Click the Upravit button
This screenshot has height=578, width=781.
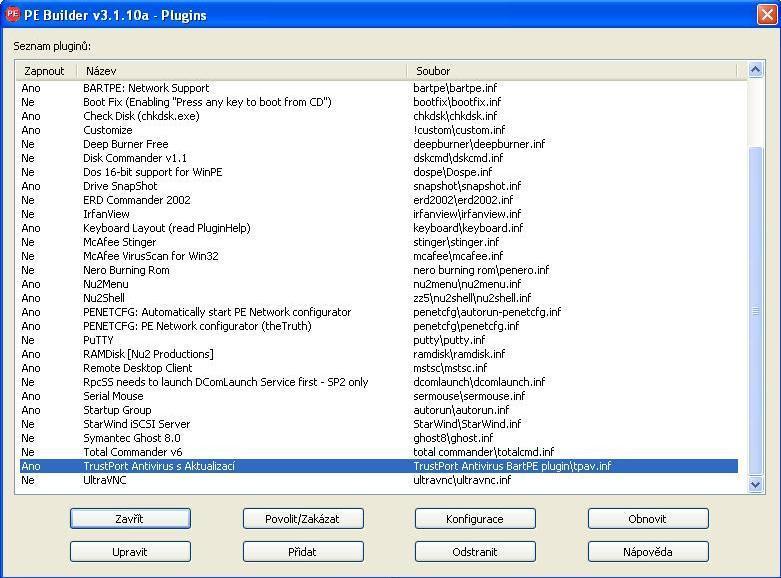click(130, 552)
